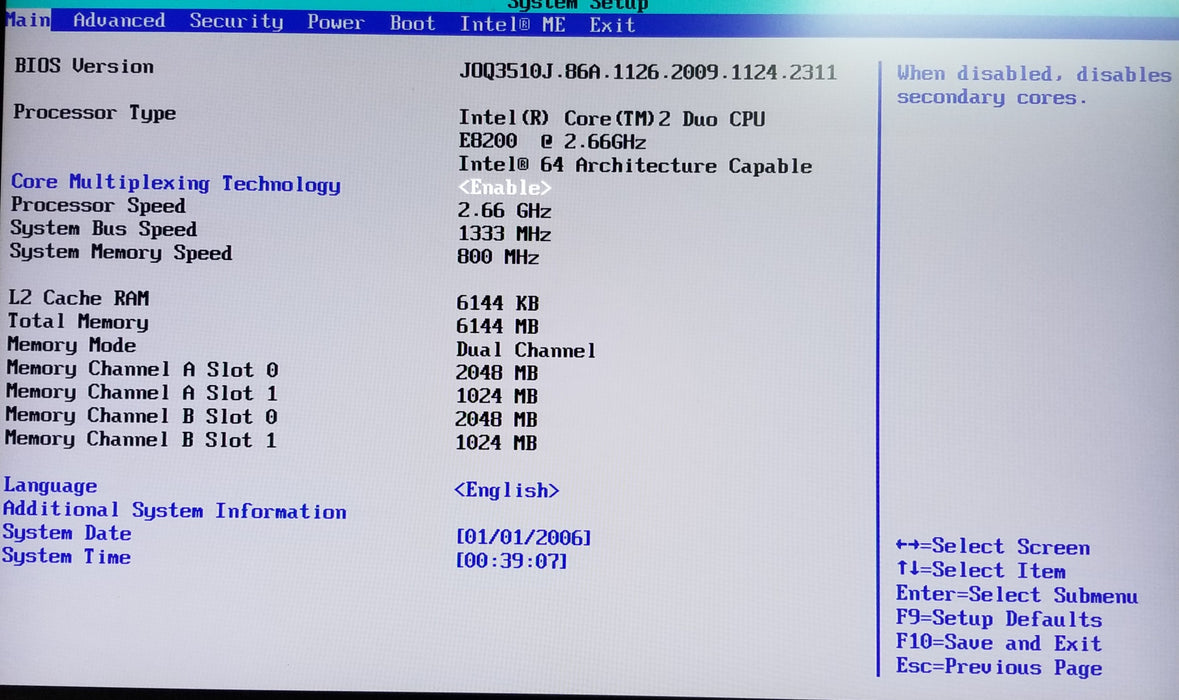Click the 6144 MB total memory value
Image resolution: width=1179 pixels, height=700 pixels.
click(497, 326)
